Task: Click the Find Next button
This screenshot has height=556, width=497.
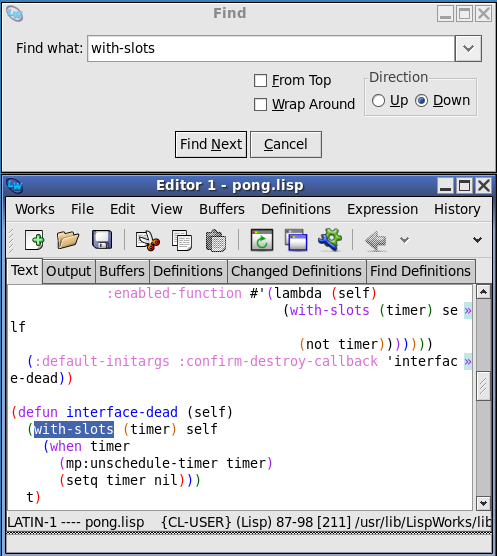Action: [x=211, y=144]
